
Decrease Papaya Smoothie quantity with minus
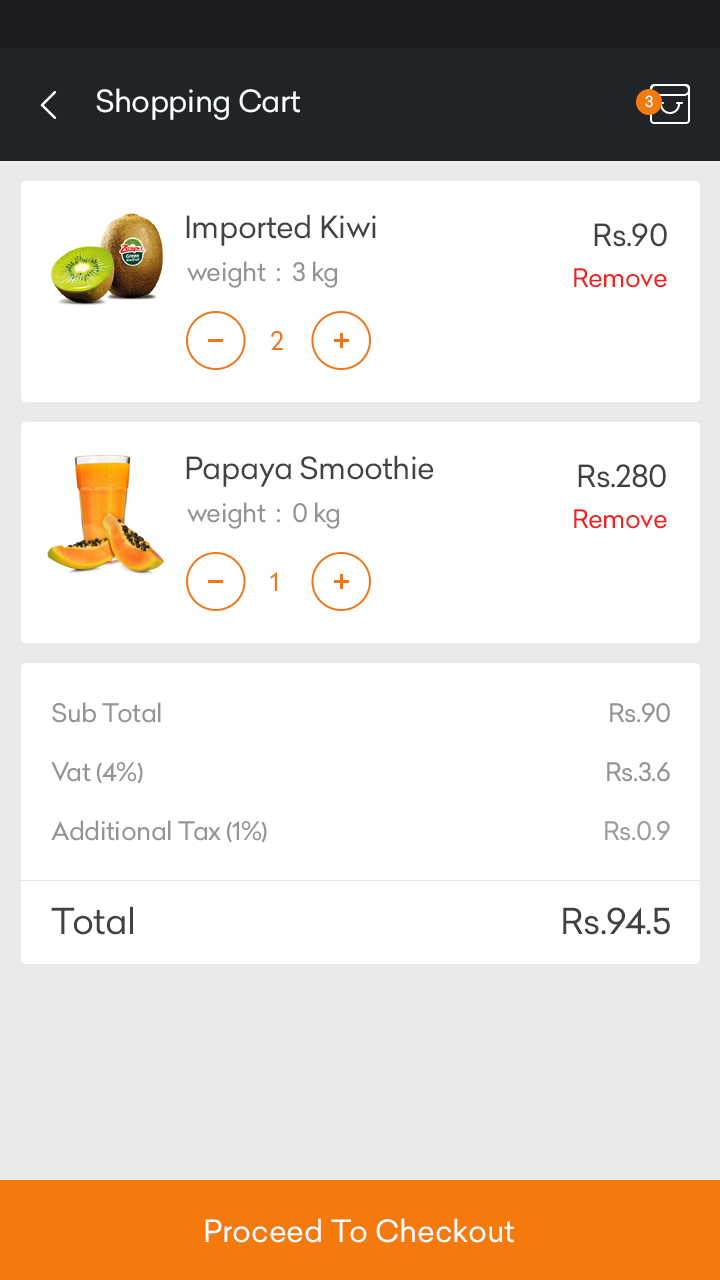pos(216,581)
